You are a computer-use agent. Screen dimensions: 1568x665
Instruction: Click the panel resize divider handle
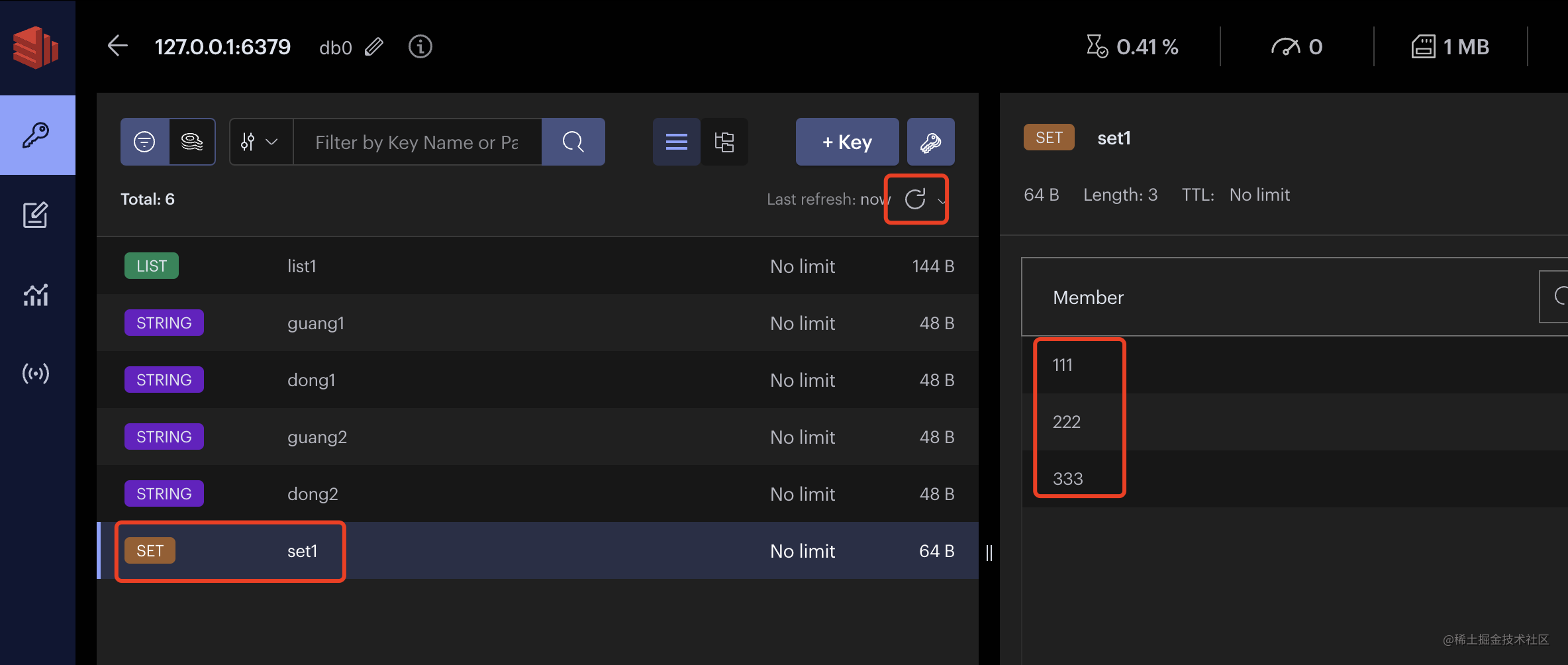[989, 552]
